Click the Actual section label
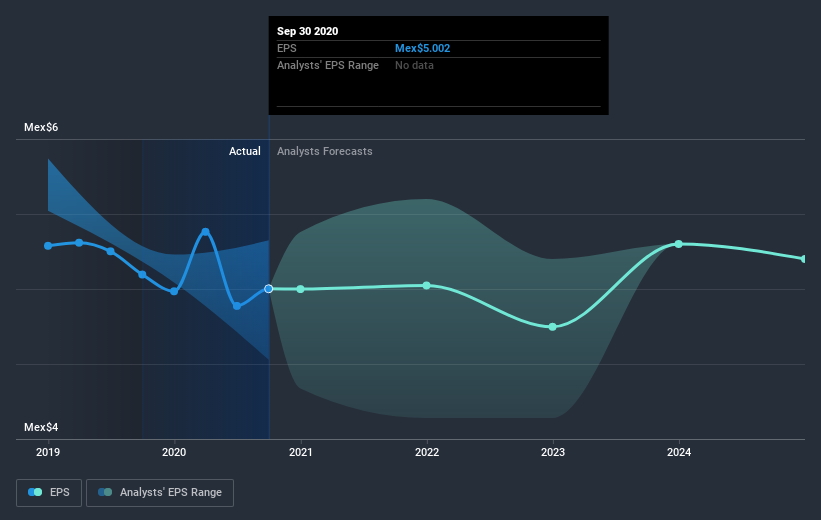The image size is (821, 520). [x=245, y=151]
